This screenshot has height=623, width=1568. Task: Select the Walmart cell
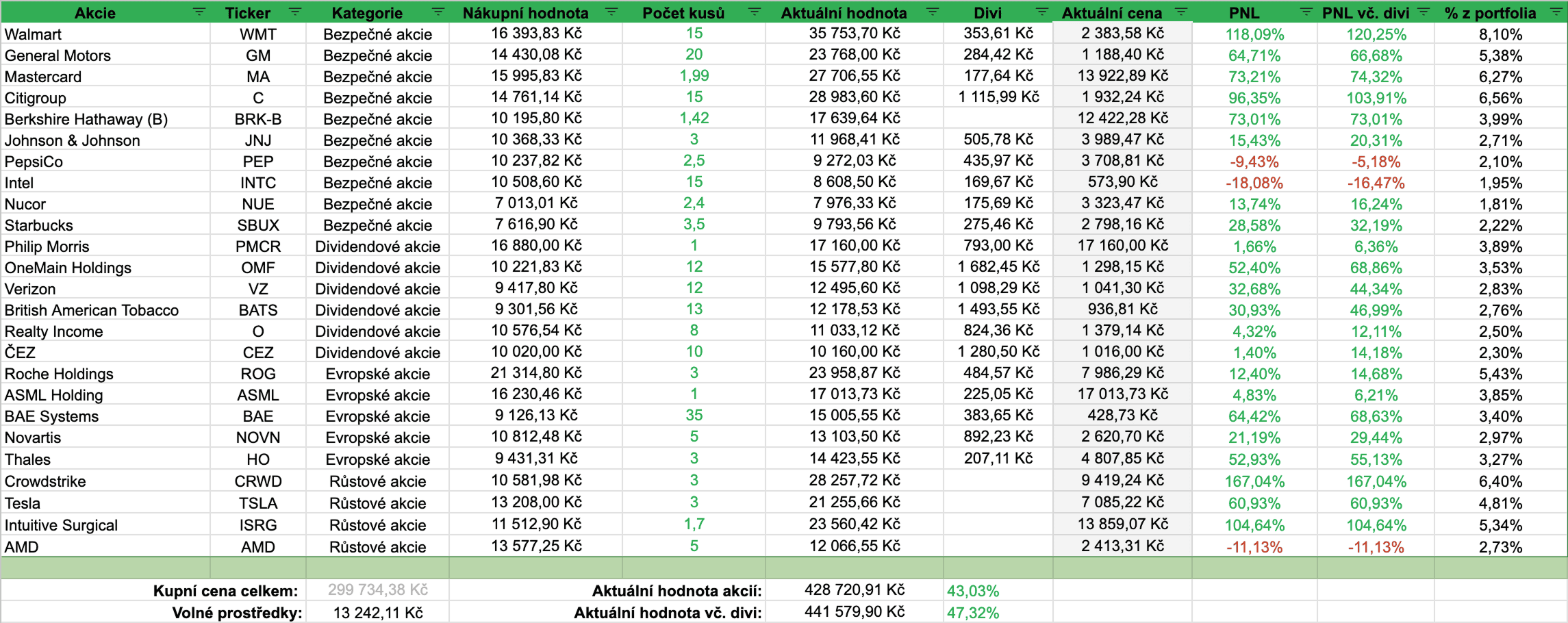(x=105, y=34)
